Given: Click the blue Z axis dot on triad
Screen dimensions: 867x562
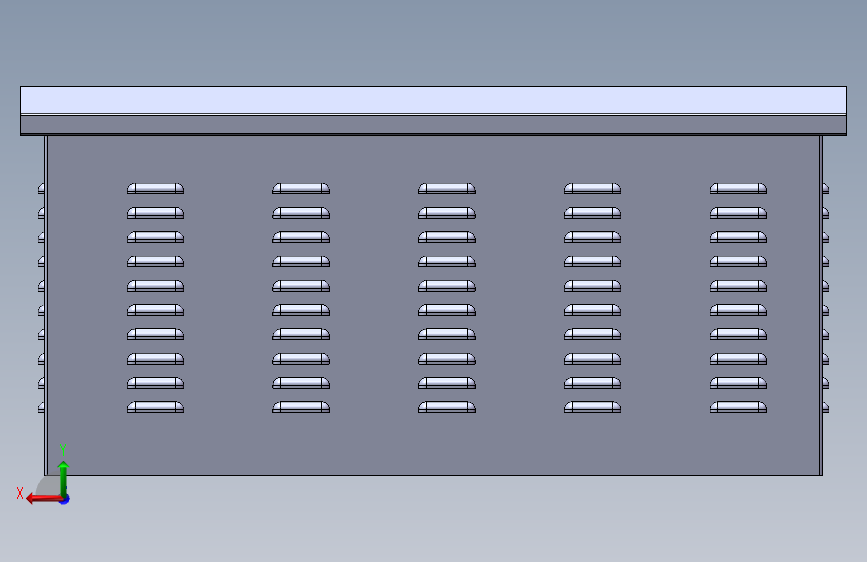Looking at the screenshot, I should point(65,500).
